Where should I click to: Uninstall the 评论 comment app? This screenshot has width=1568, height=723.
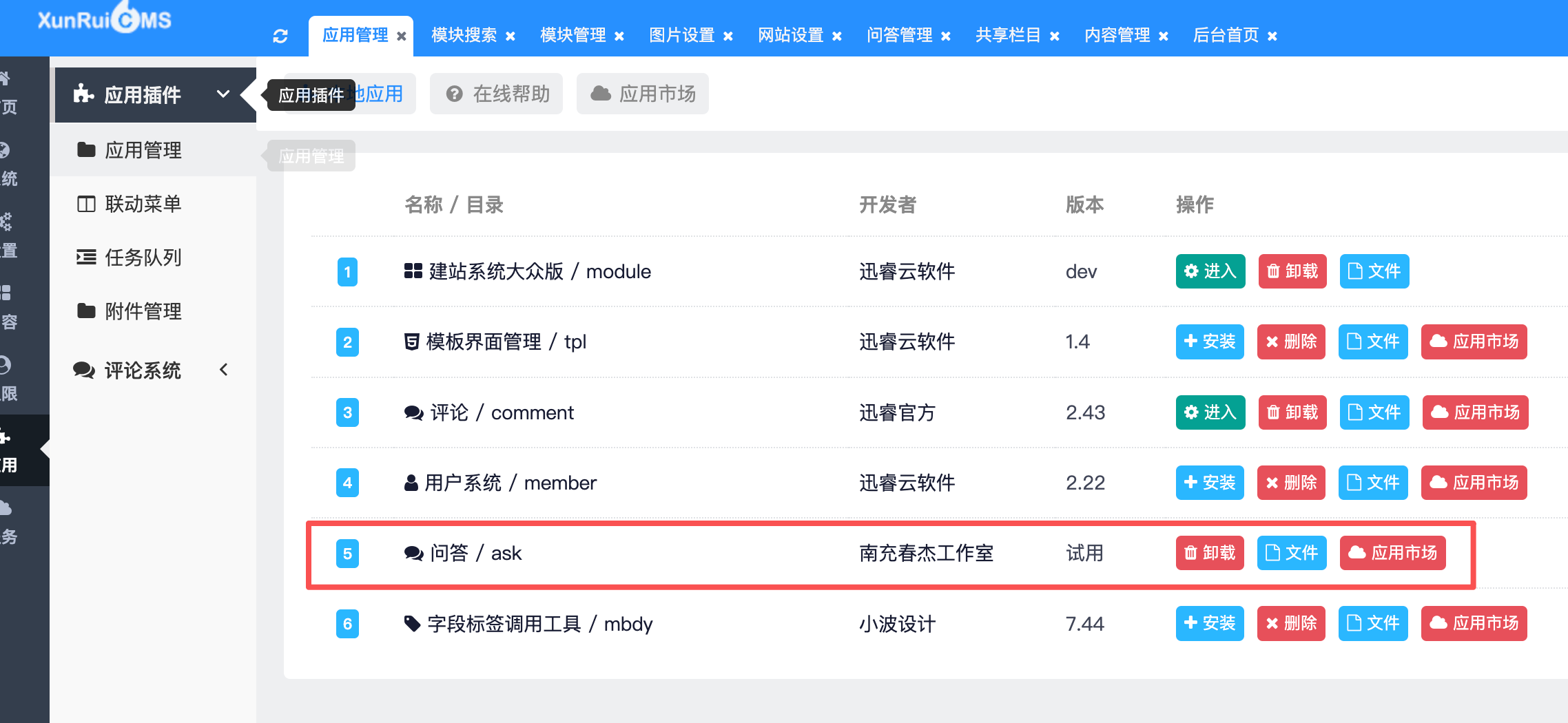pos(1292,412)
